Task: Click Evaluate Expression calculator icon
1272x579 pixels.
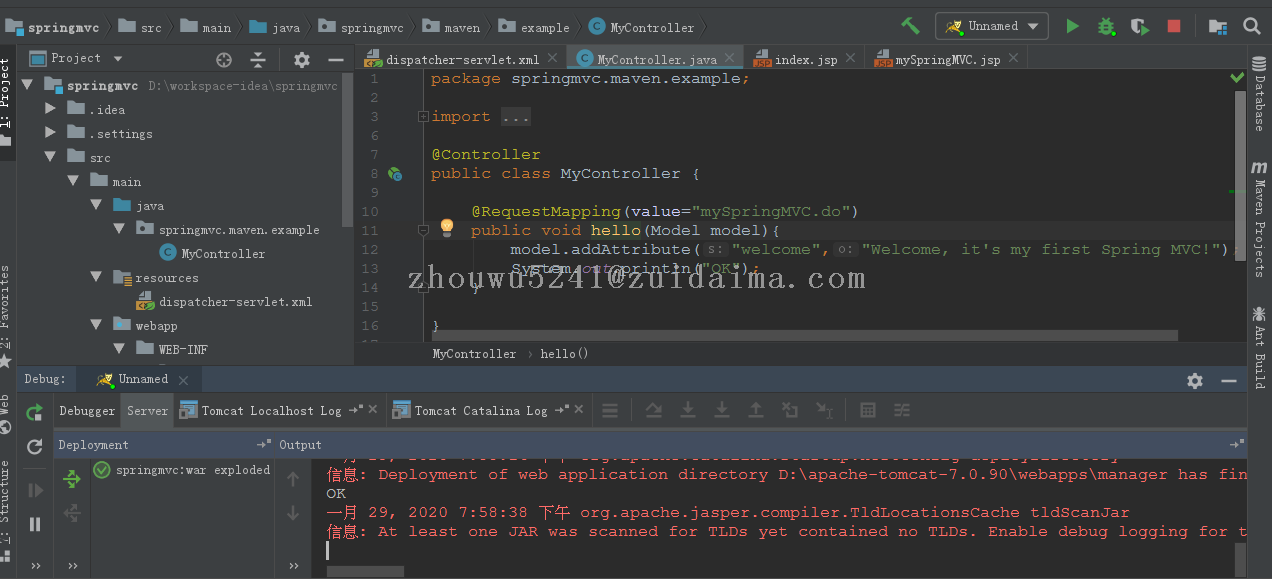Action: [868, 410]
